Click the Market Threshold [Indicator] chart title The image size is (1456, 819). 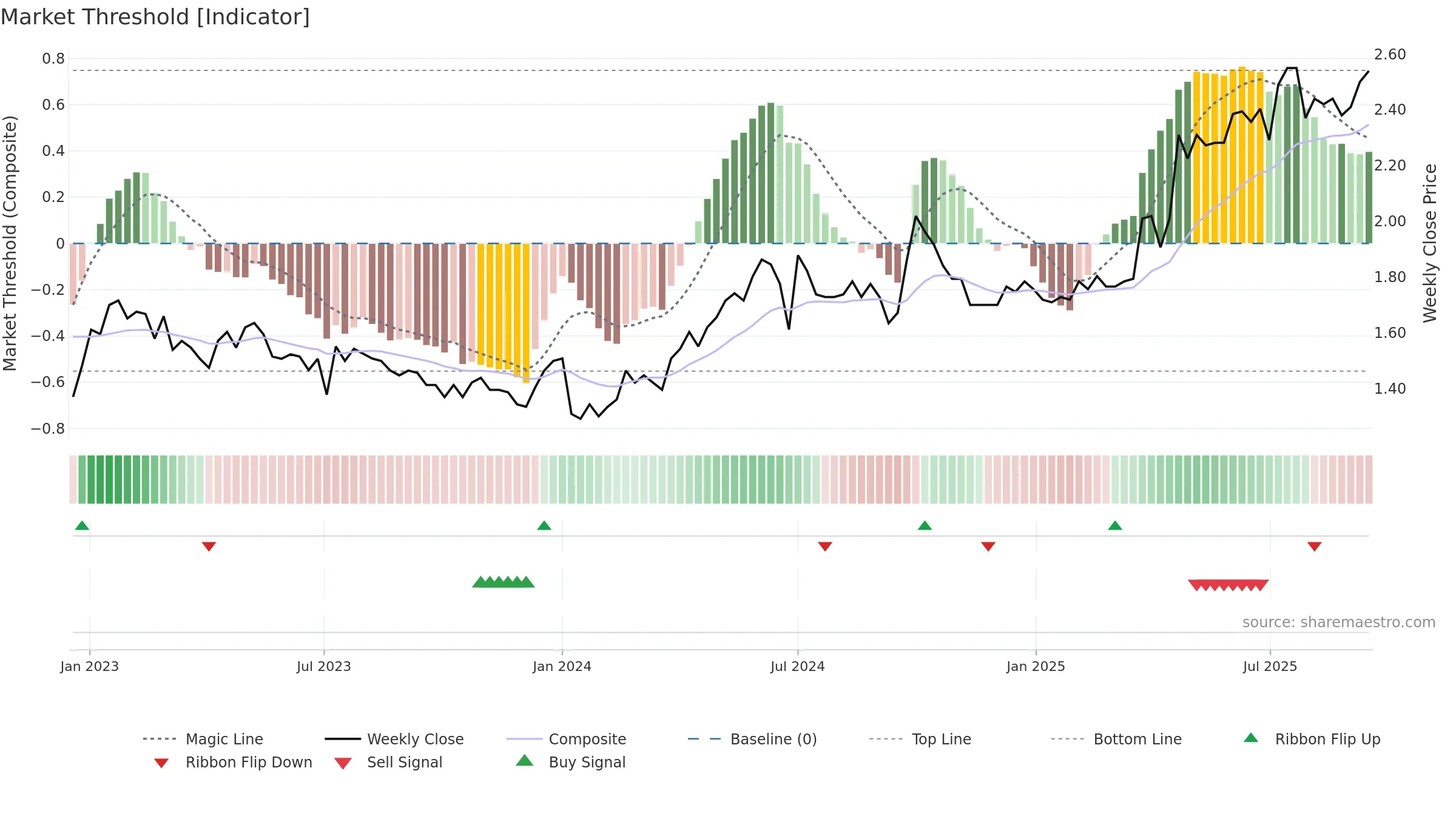(155, 17)
